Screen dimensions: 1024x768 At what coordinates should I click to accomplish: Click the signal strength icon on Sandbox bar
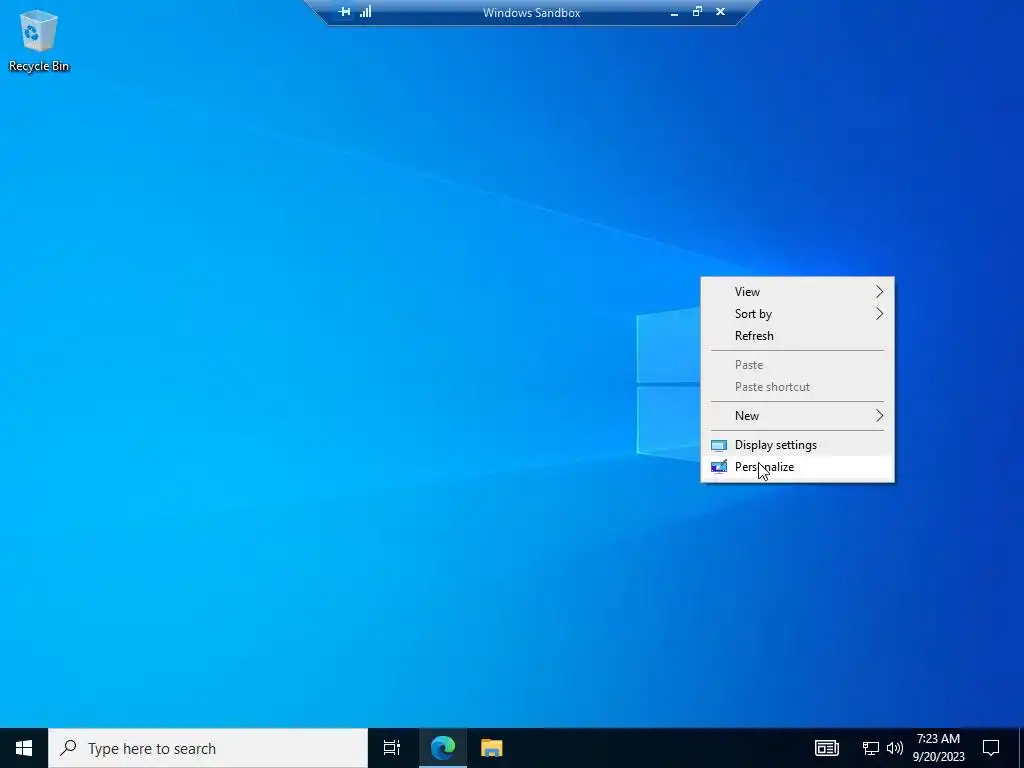(366, 12)
